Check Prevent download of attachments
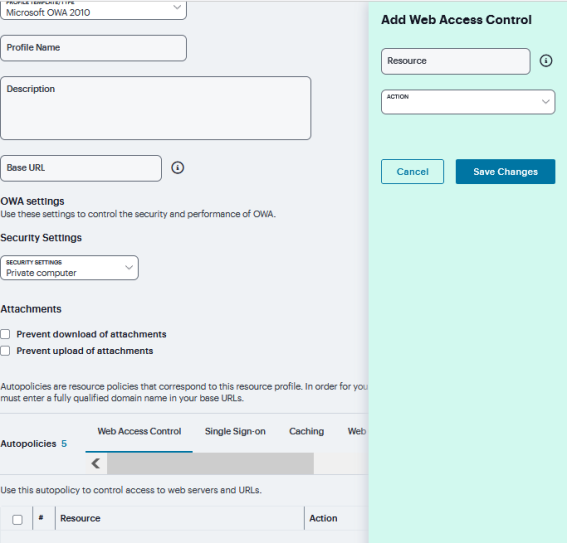The image size is (567, 543). pos(5,334)
